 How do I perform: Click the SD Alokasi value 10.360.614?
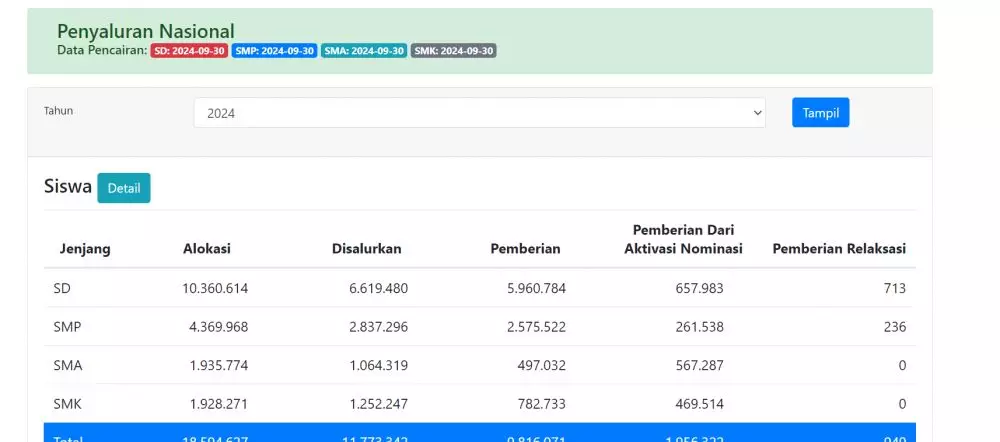215,288
